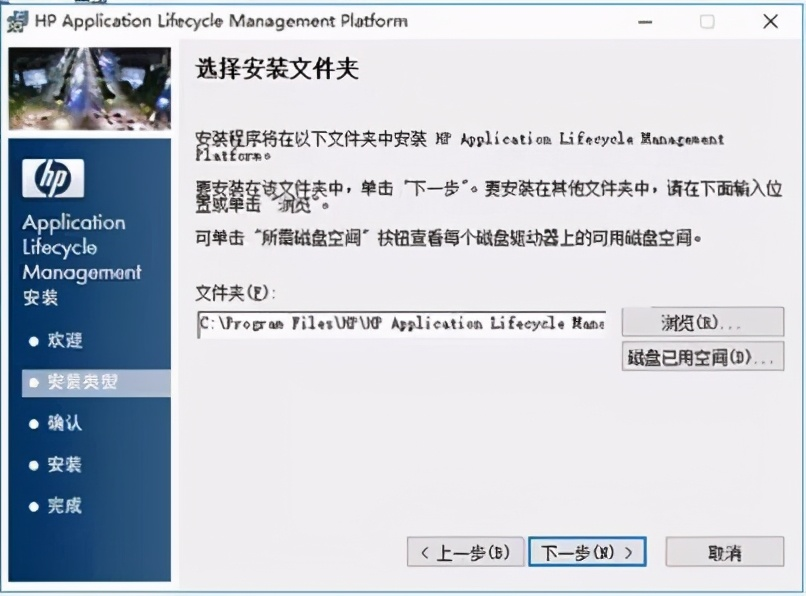Click the HP logo in sidebar
806x596 pixels.
click(x=52, y=178)
